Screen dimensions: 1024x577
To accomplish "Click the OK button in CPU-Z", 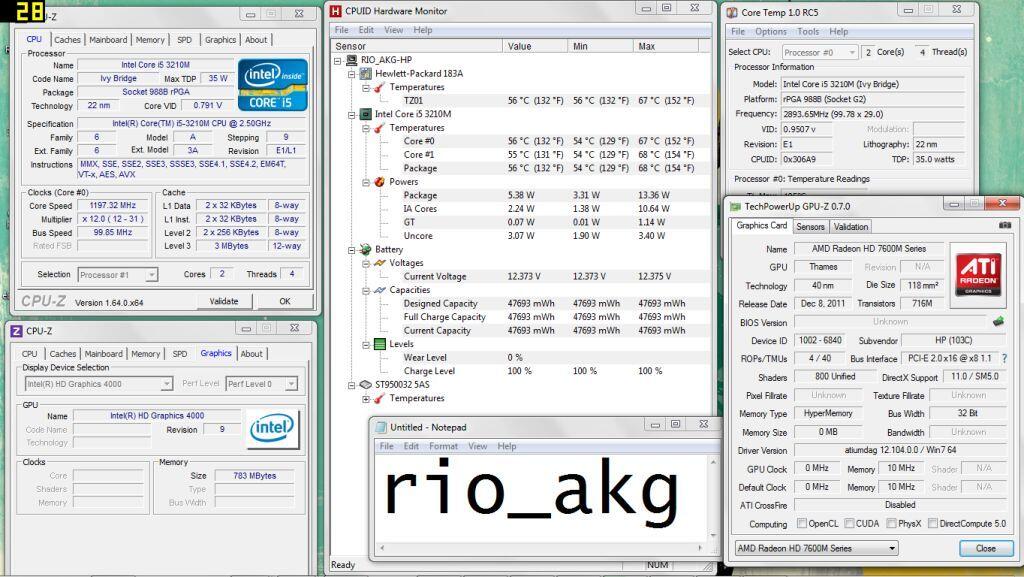I will click(x=285, y=301).
